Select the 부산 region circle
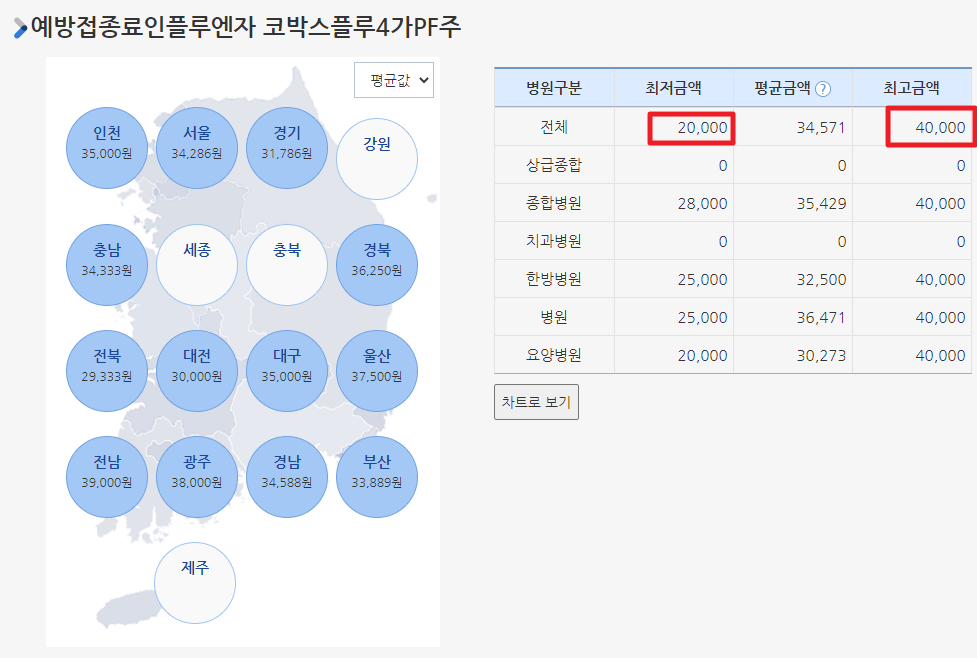Image resolution: width=977 pixels, height=658 pixels. tap(377, 477)
